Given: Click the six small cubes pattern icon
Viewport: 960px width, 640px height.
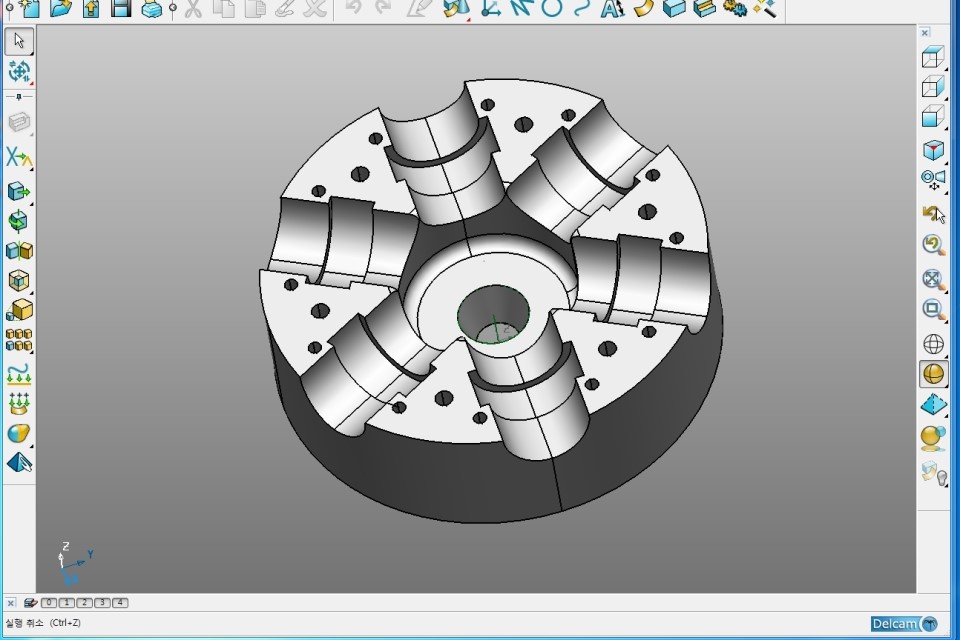Looking at the screenshot, I should [18, 340].
